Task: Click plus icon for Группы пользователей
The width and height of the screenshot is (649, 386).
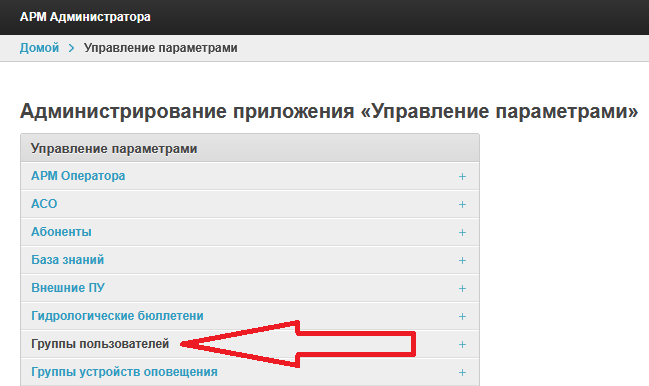Action: coord(462,345)
